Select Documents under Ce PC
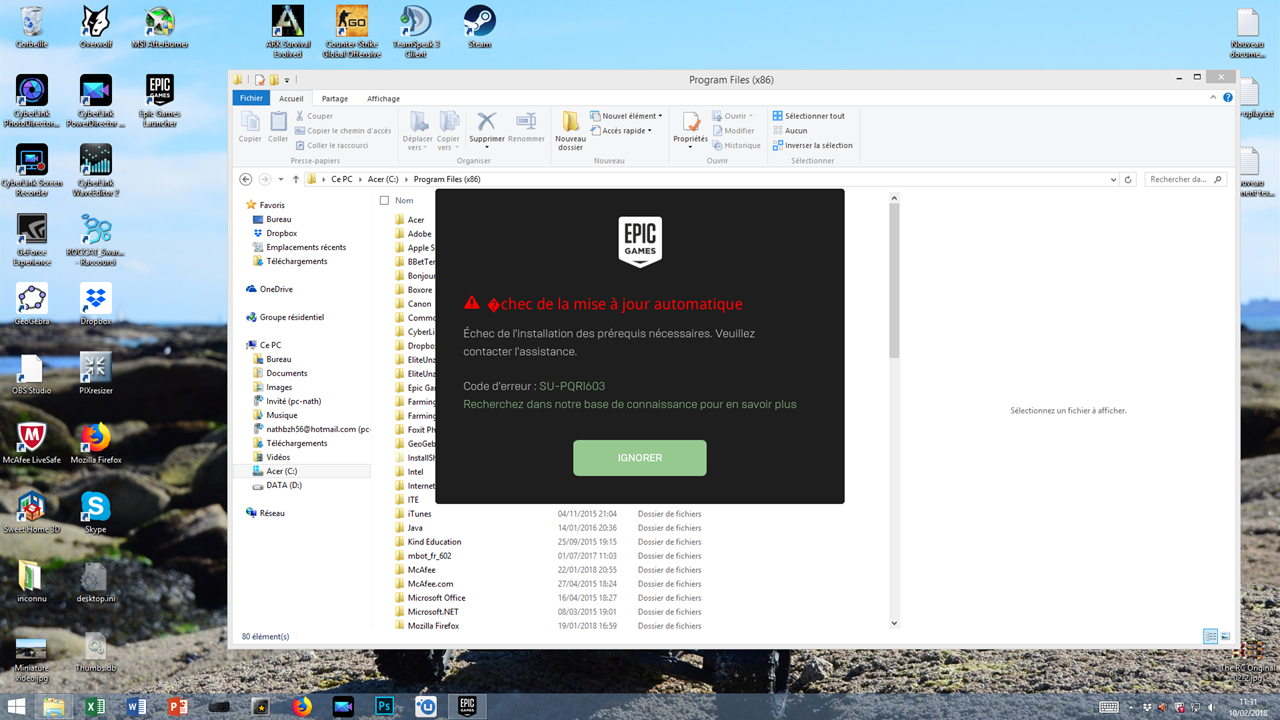The image size is (1280, 720). click(x=287, y=373)
